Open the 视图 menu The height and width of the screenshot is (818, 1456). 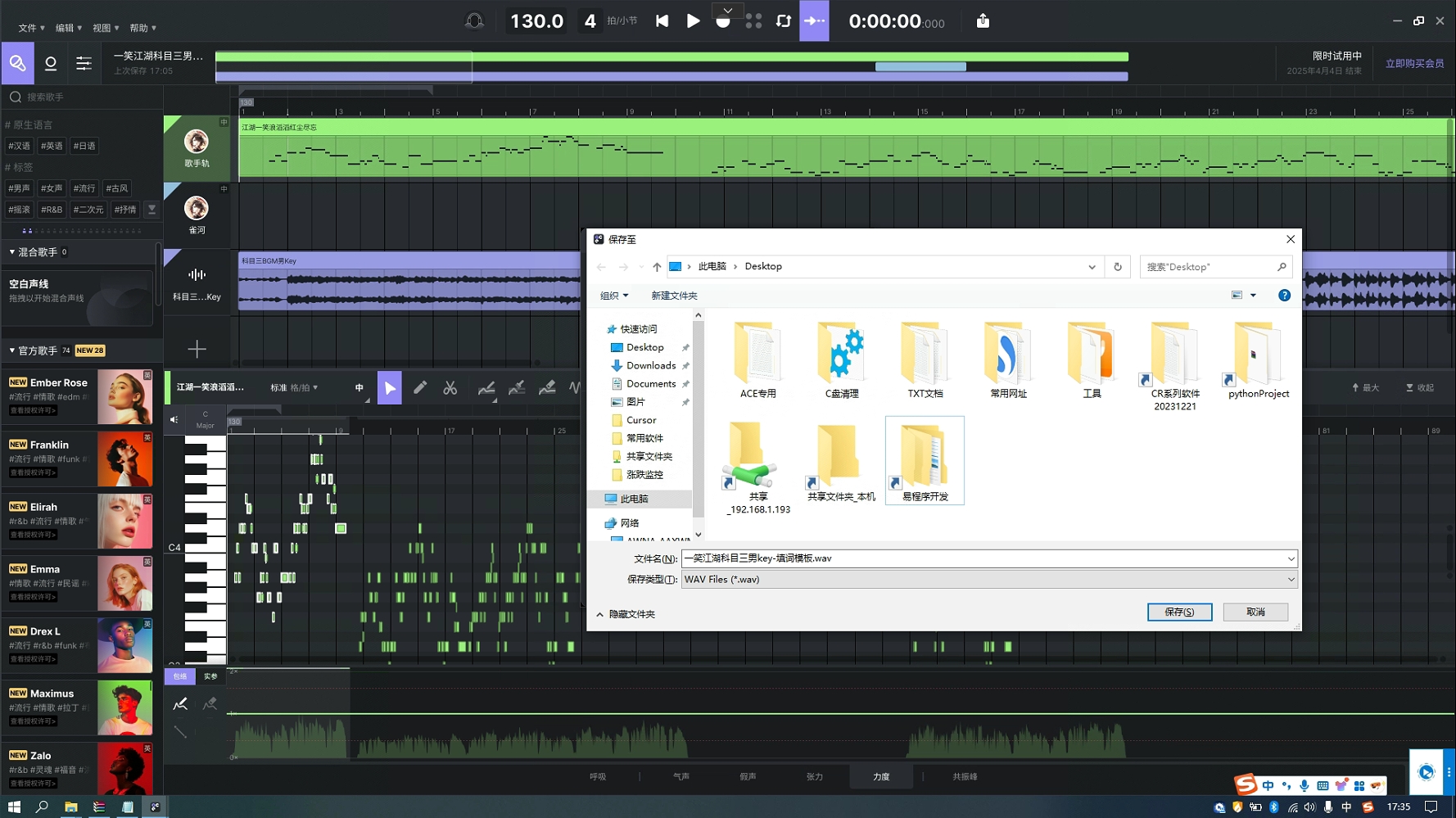(x=106, y=28)
